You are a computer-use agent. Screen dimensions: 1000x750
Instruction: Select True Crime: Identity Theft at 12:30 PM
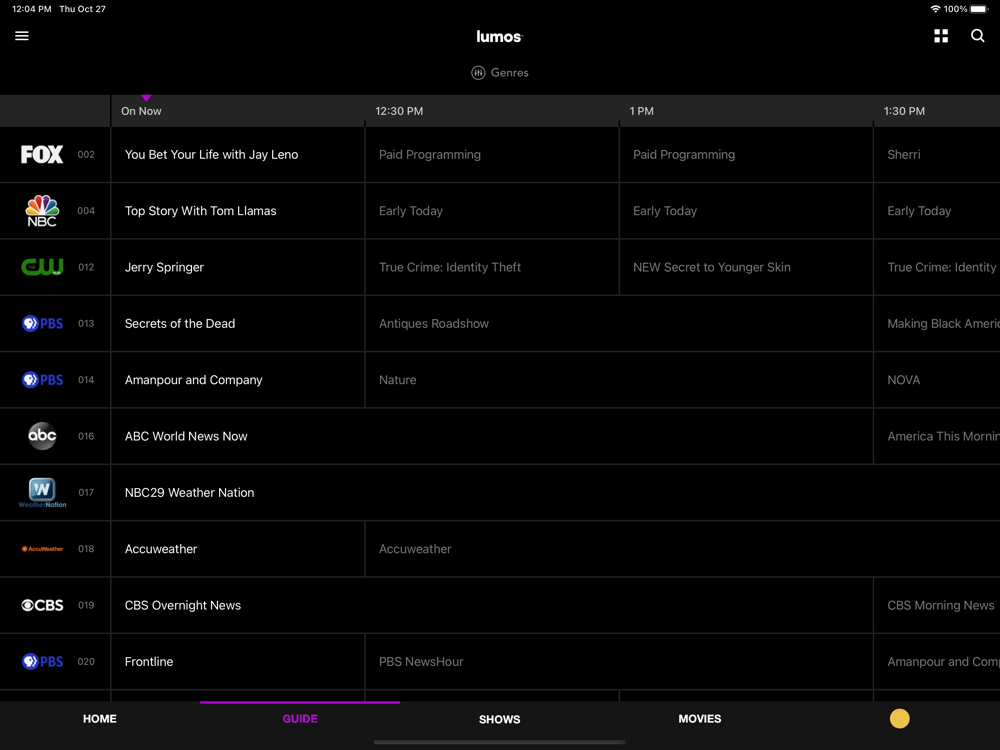point(492,267)
